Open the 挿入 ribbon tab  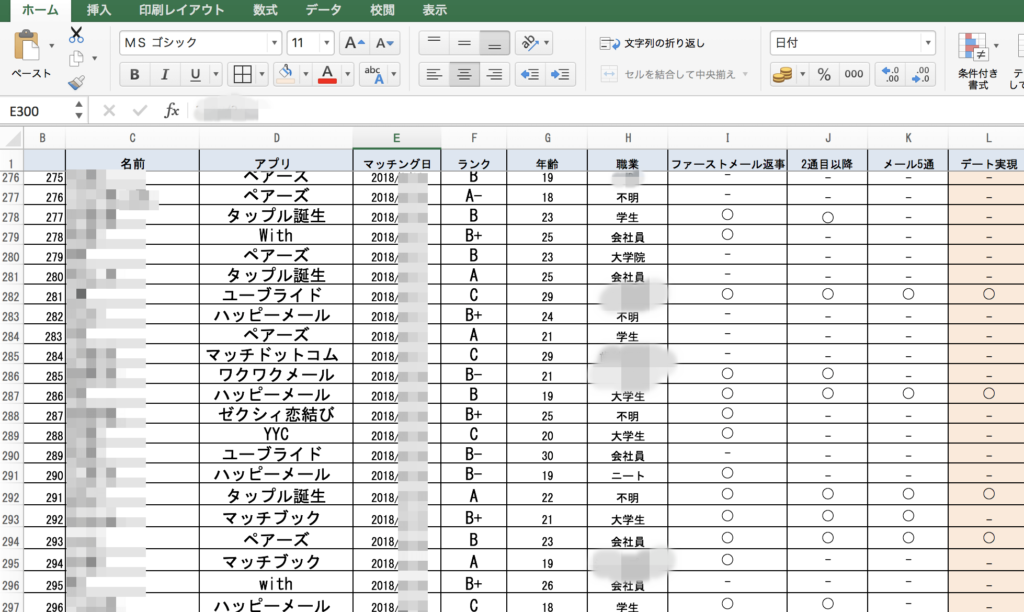click(x=99, y=10)
